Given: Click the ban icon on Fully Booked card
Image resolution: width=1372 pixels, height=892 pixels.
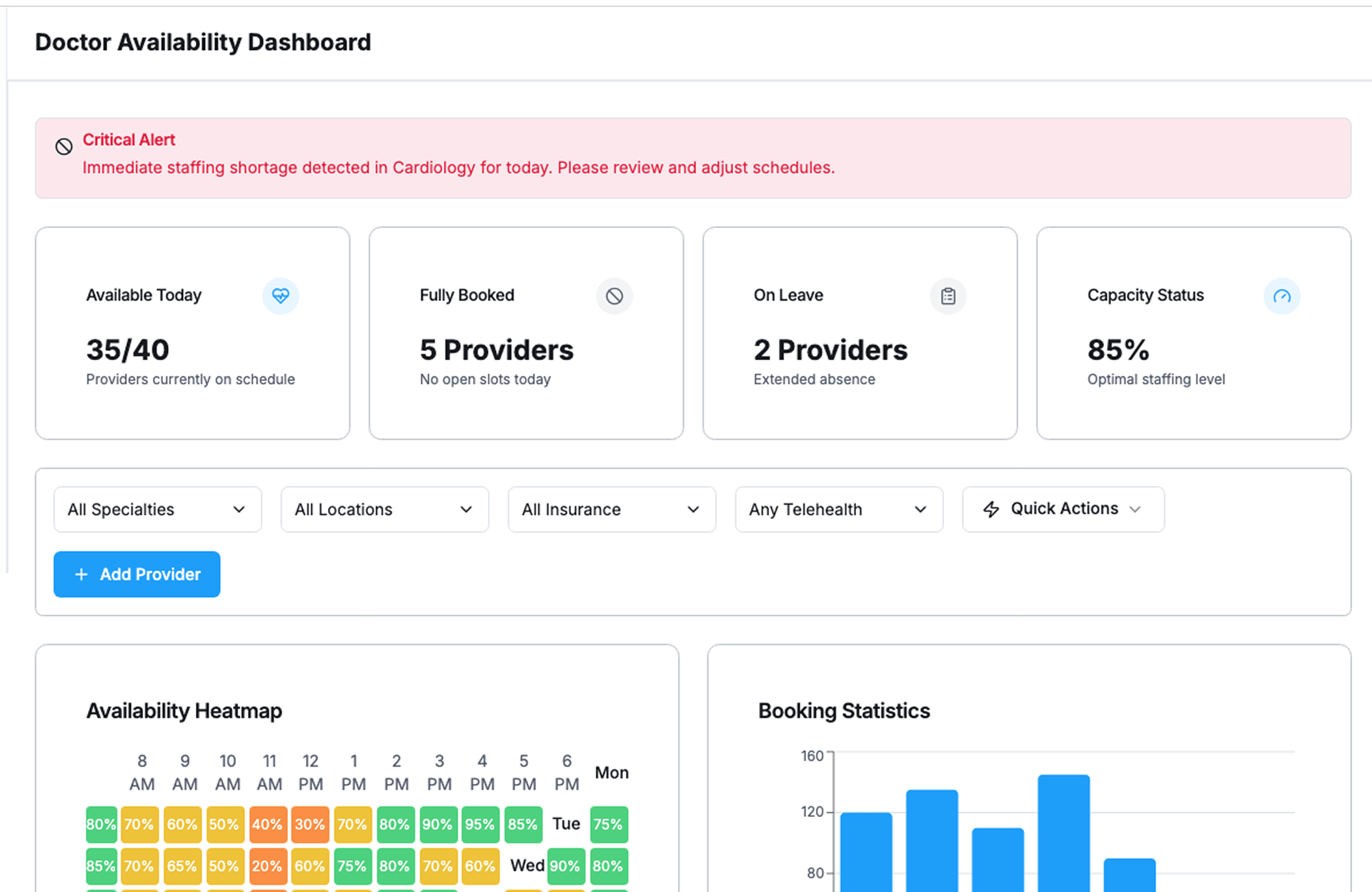Looking at the screenshot, I should (614, 295).
